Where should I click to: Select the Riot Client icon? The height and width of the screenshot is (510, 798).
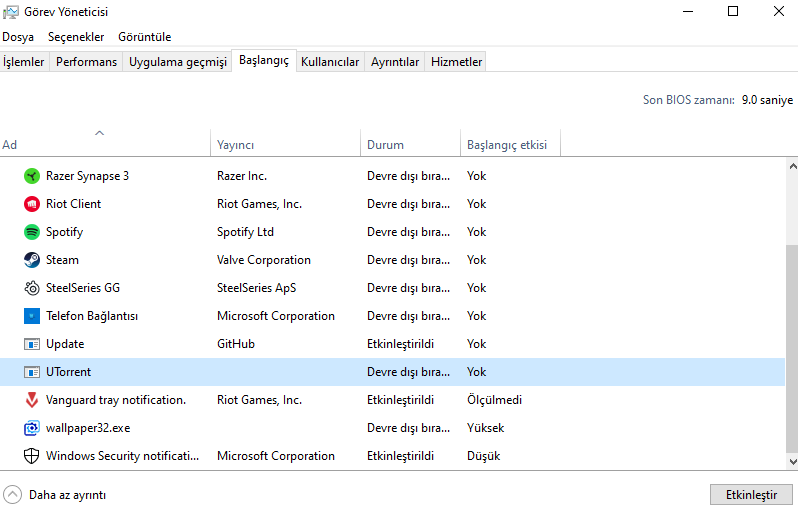(31, 204)
